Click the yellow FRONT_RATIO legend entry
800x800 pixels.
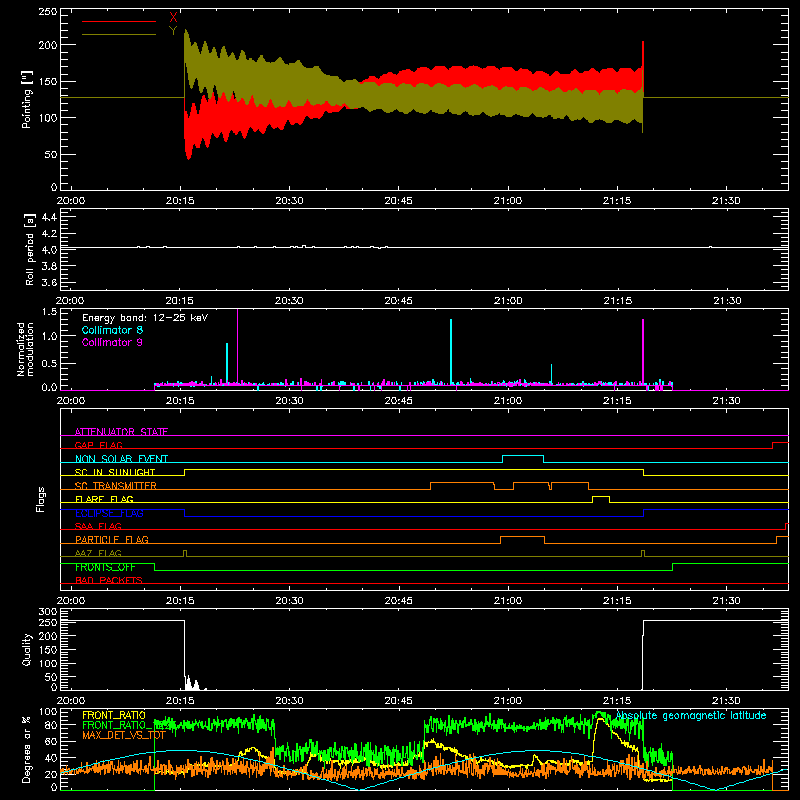[x=114, y=715]
